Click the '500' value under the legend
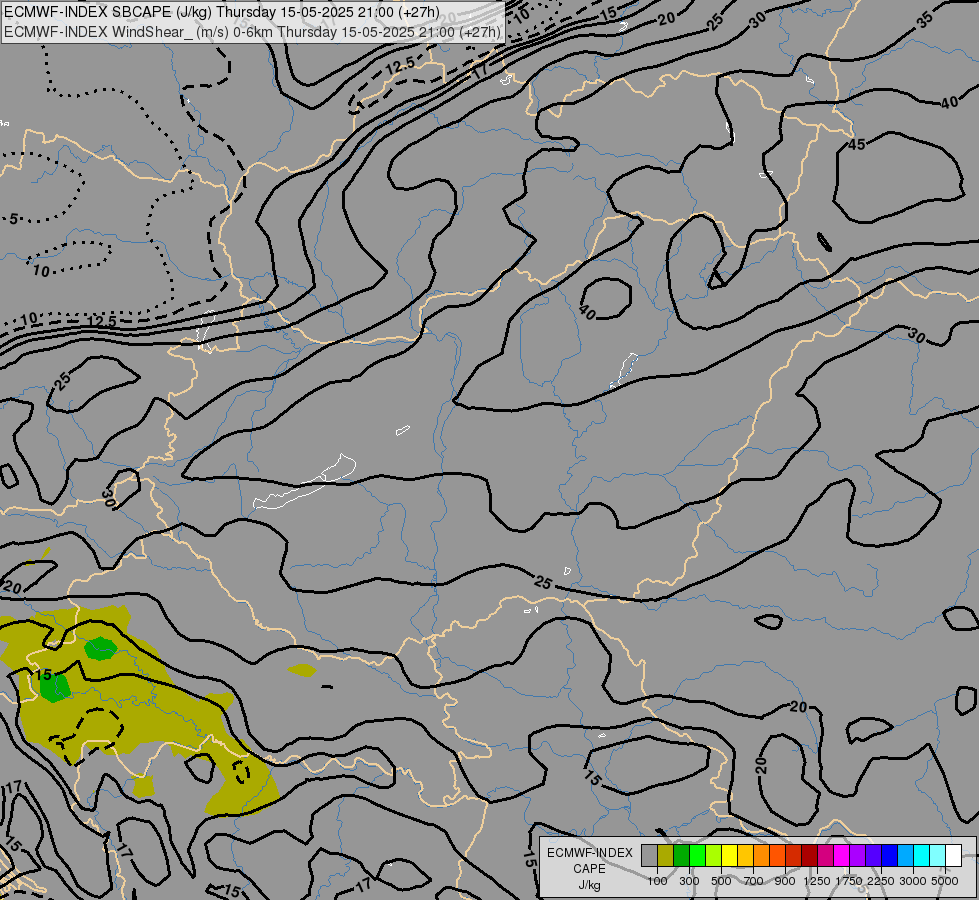The width and height of the screenshot is (979, 900). [721, 881]
